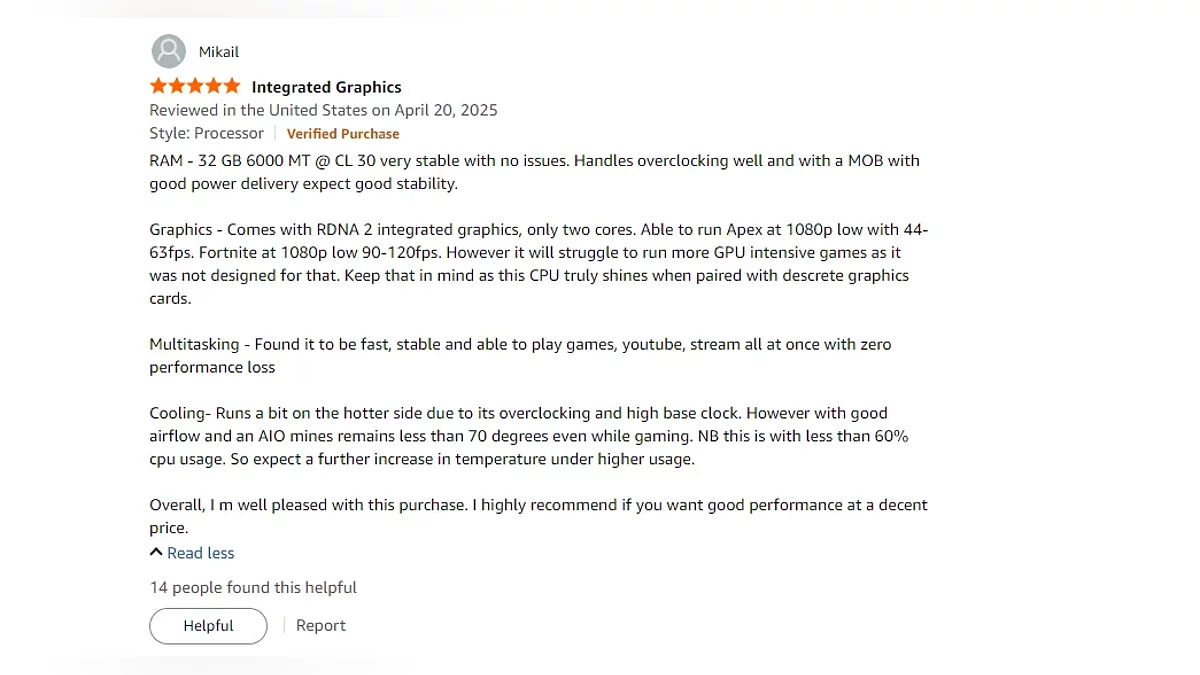Click the first orange rating star

click(x=159, y=86)
